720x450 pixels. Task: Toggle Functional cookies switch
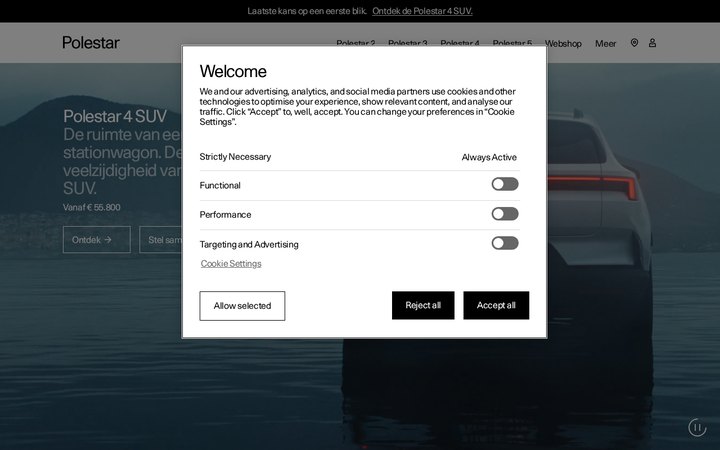pyautogui.click(x=505, y=184)
